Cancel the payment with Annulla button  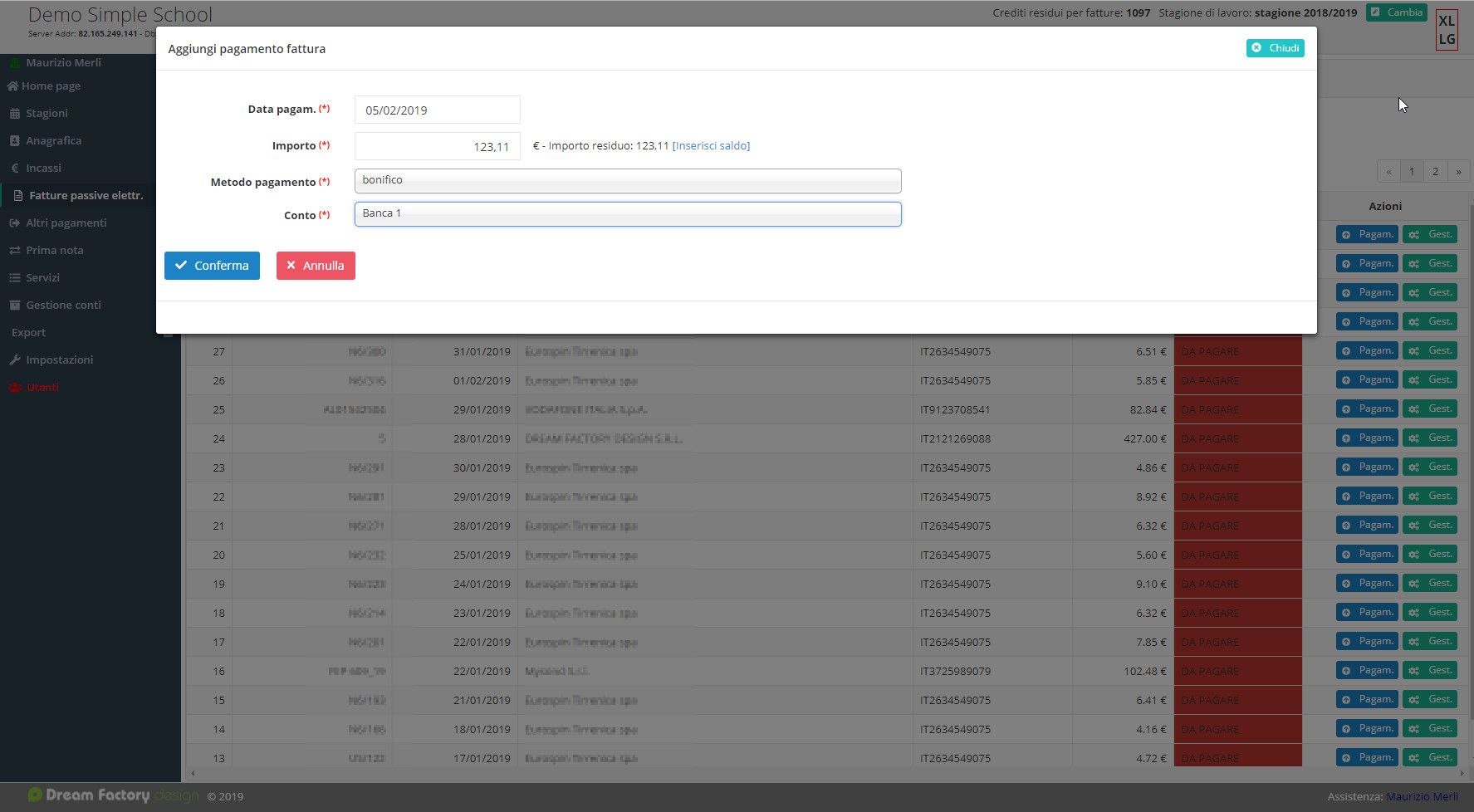tap(316, 266)
